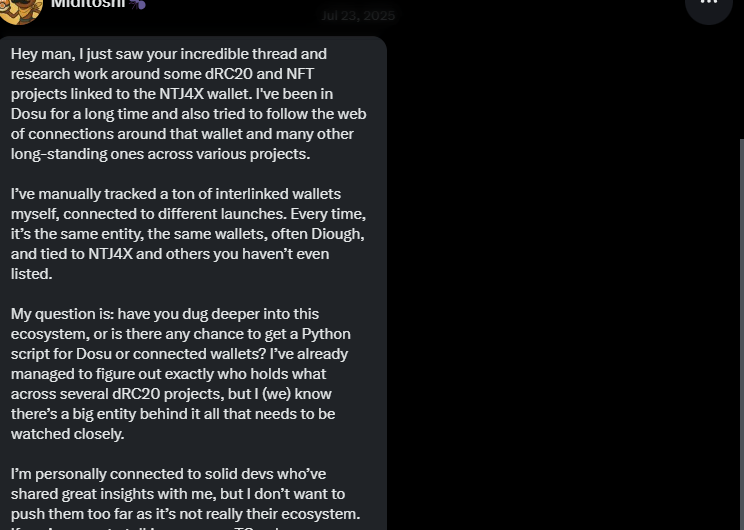Click the words 'NTJ4X wallet' in first paragraph
The width and height of the screenshot is (744, 530).
(205, 94)
